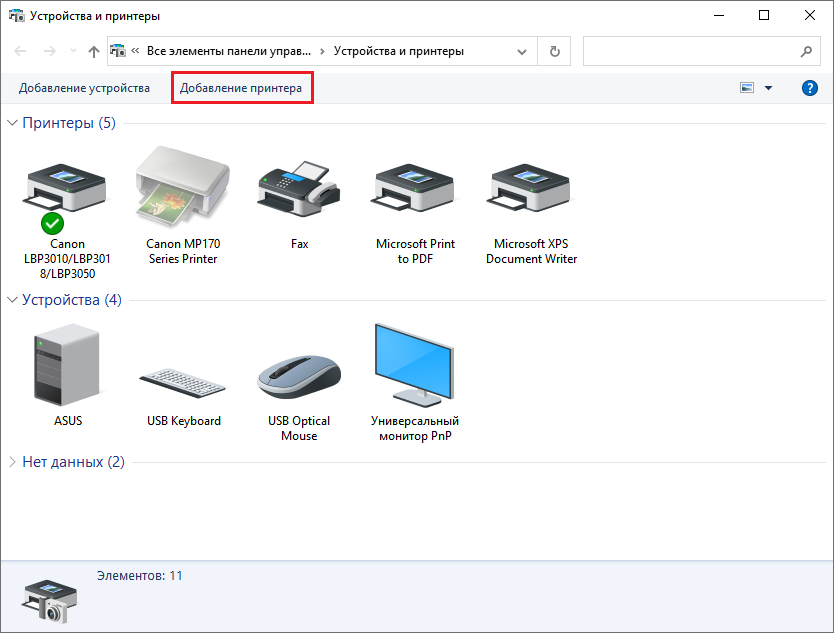Open the address bar history dropdown
Image resolution: width=834 pixels, height=633 pixels.
(x=522, y=52)
